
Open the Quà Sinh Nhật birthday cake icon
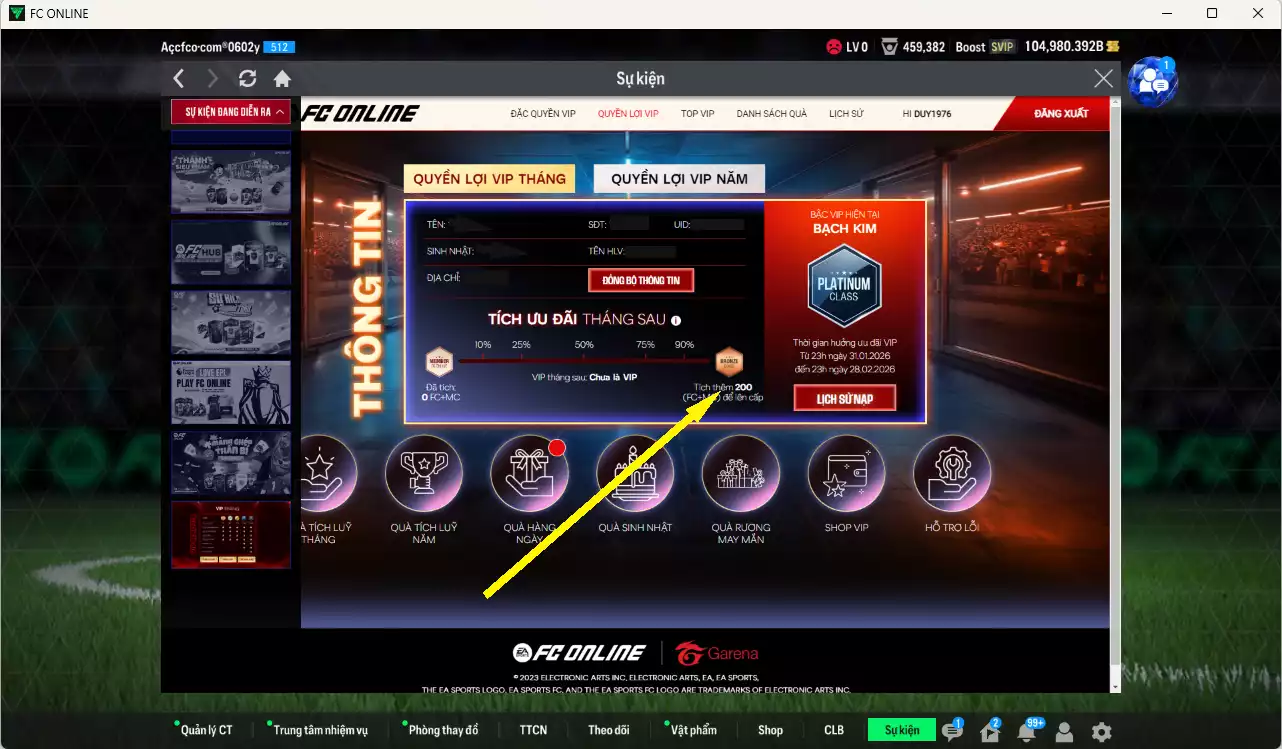635,474
